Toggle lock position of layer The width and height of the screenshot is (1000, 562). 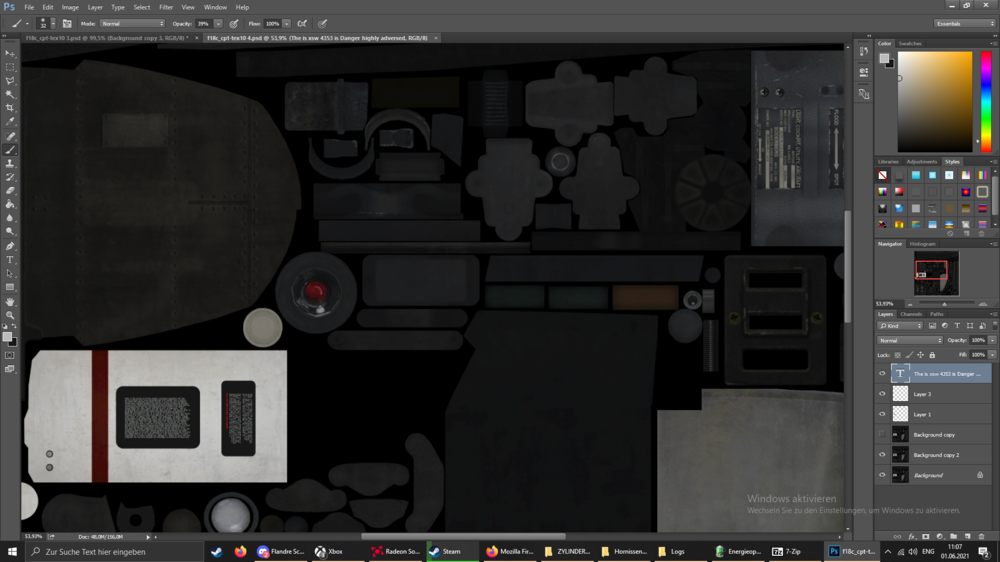coord(921,355)
